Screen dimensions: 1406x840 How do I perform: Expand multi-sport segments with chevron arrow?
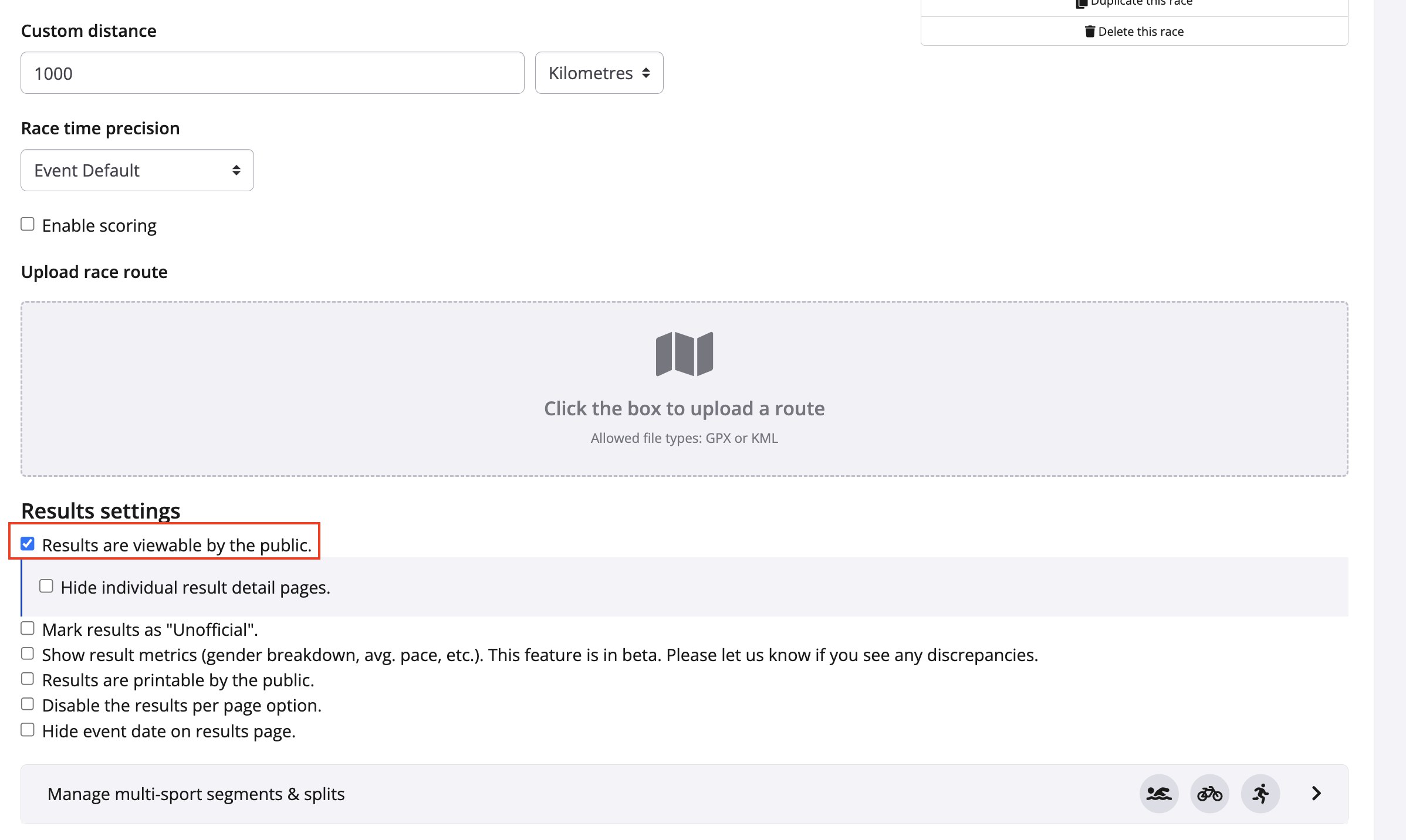(1316, 794)
